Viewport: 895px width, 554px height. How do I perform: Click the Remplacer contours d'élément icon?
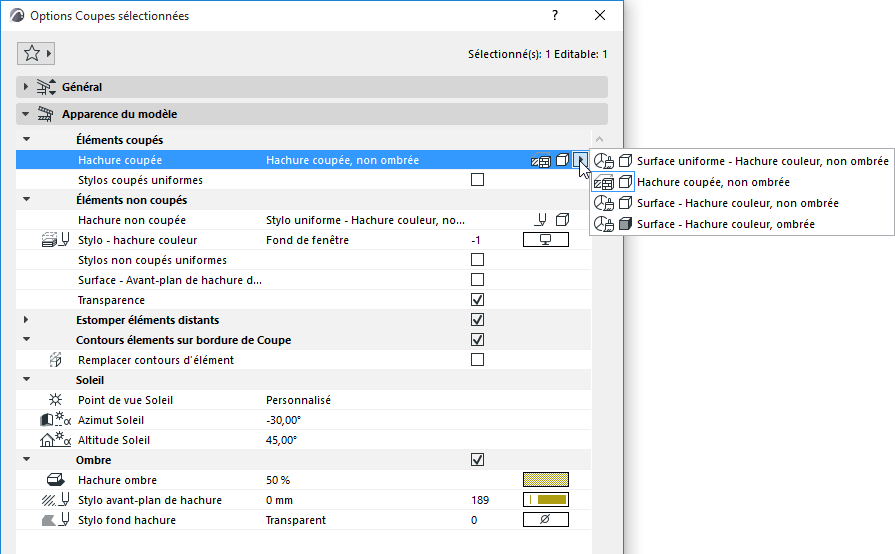click(x=55, y=359)
